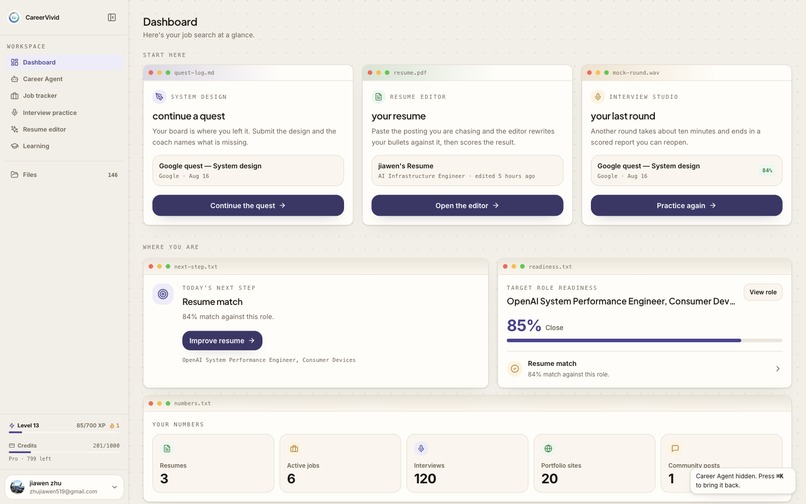Click the Improve resume button
Viewport: 806px width, 504px height.
click(x=222, y=340)
